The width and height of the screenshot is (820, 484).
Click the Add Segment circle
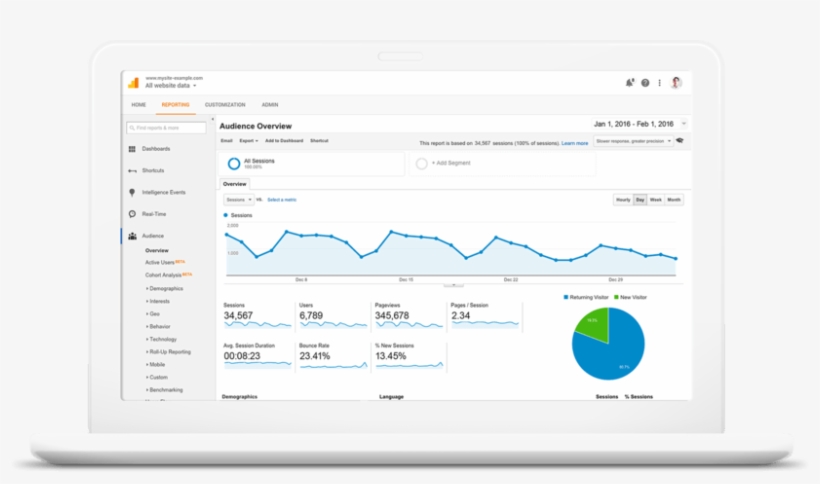click(x=422, y=164)
